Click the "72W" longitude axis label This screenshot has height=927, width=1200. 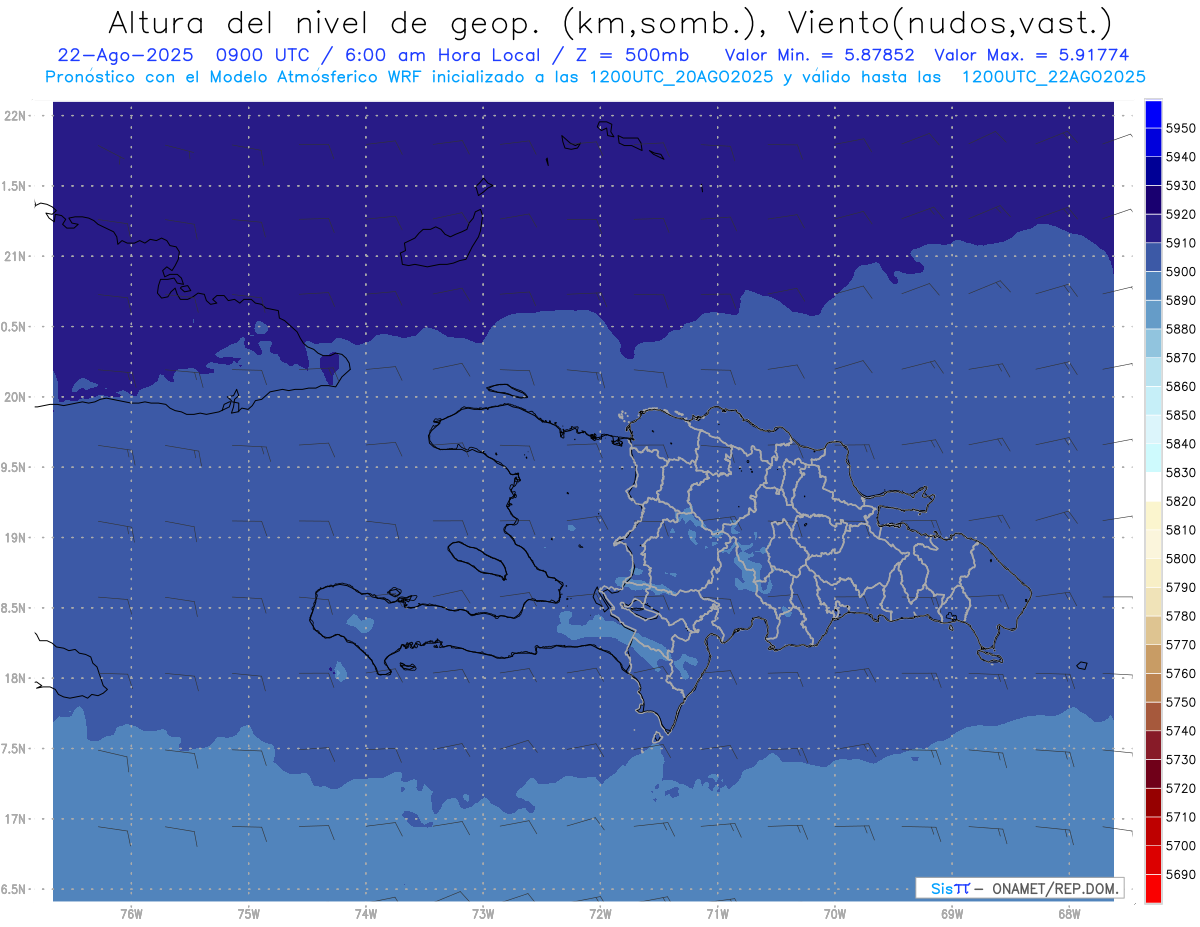(599, 915)
